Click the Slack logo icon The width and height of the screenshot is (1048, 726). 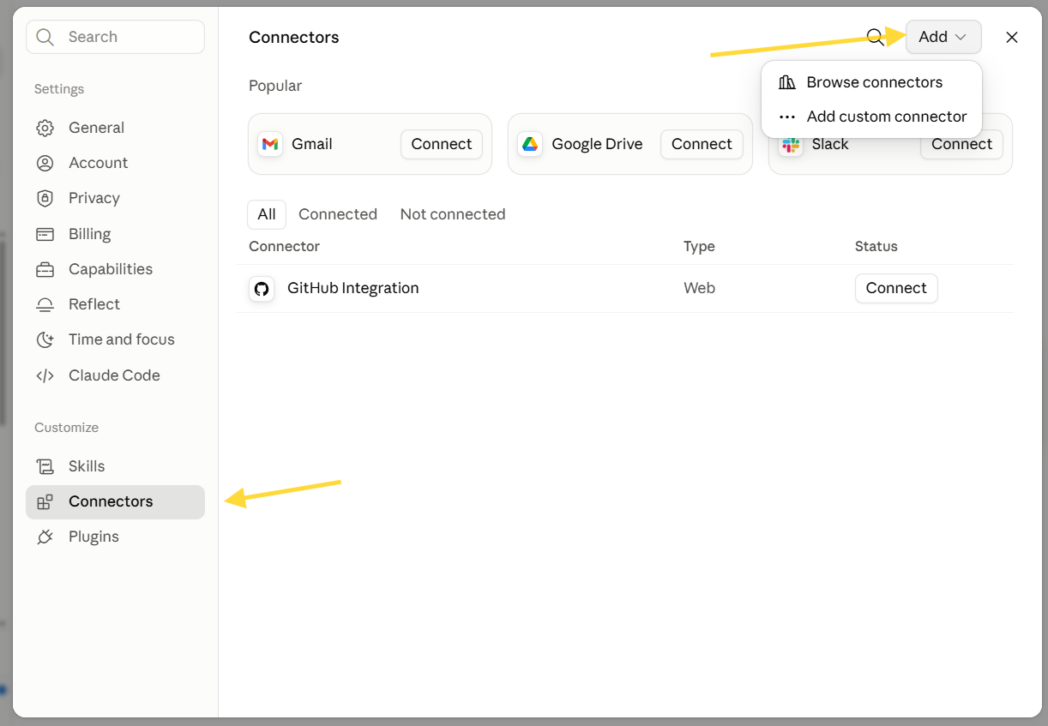791,145
